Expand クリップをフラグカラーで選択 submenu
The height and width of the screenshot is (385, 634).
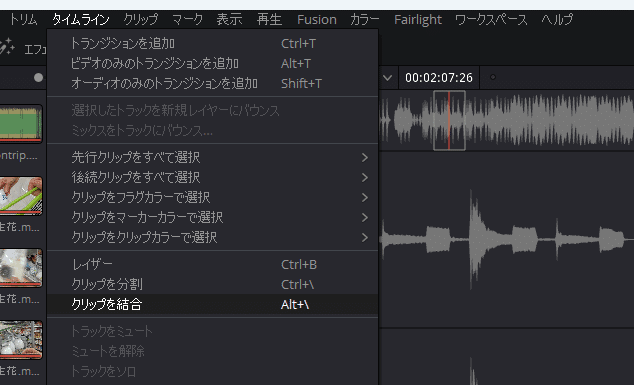pyautogui.click(x=213, y=197)
